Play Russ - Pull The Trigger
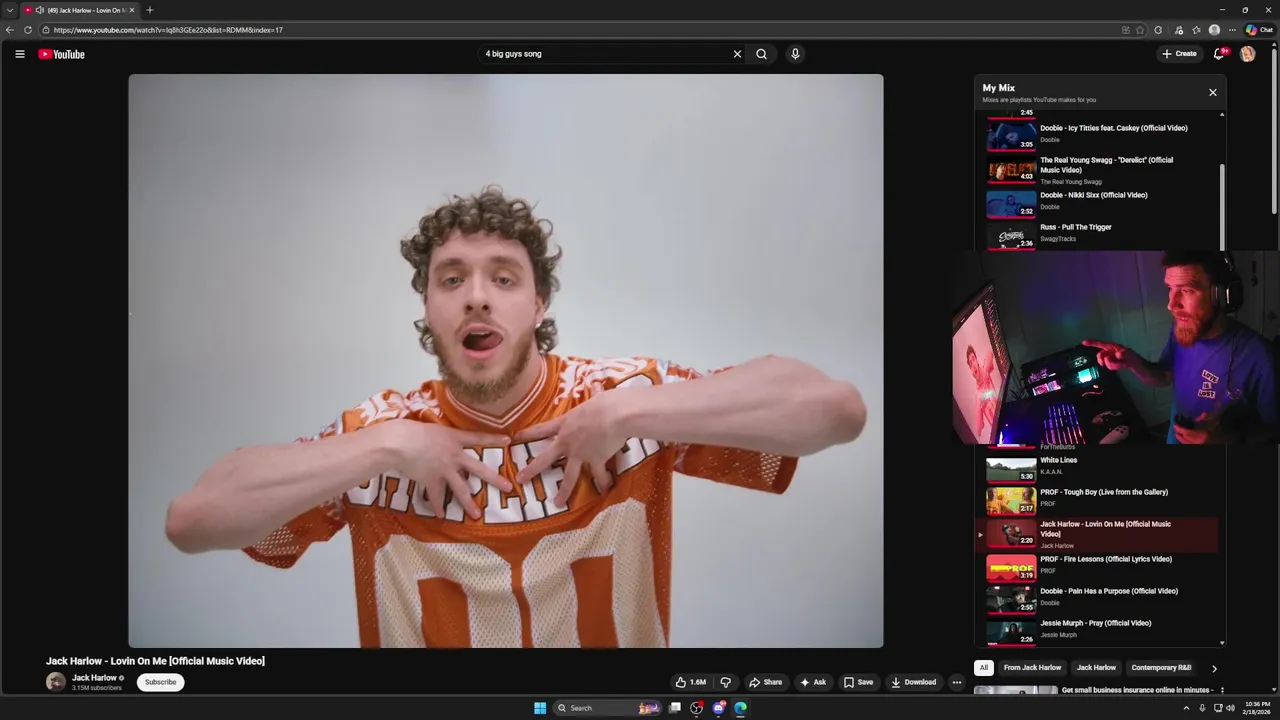This screenshot has height=720, width=1280. 1098,234
